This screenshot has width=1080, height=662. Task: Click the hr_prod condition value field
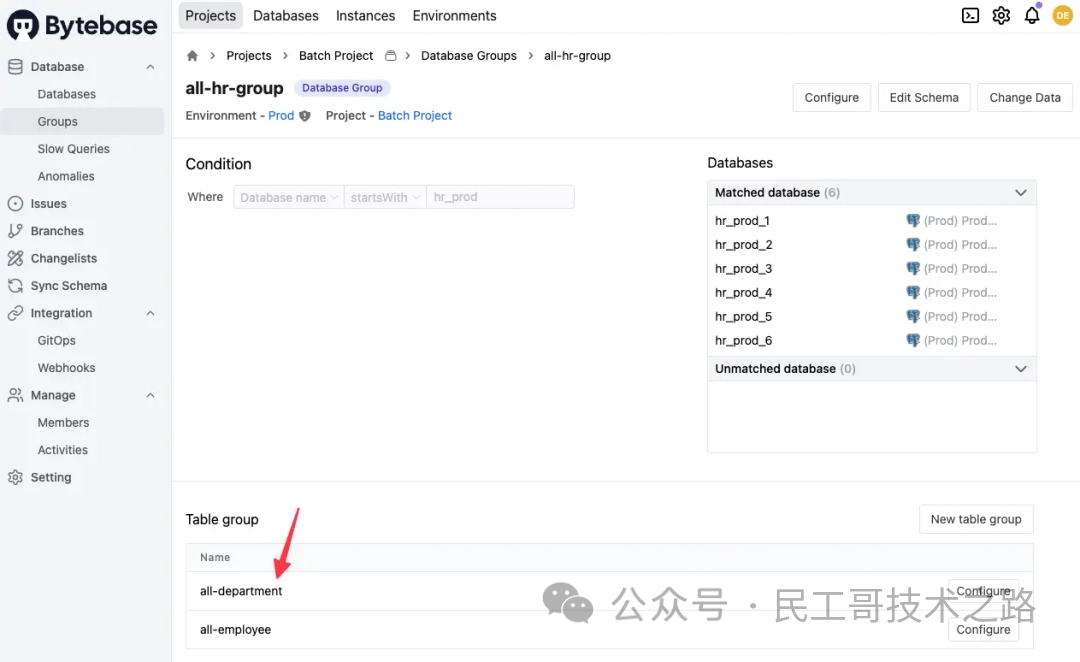[500, 197]
